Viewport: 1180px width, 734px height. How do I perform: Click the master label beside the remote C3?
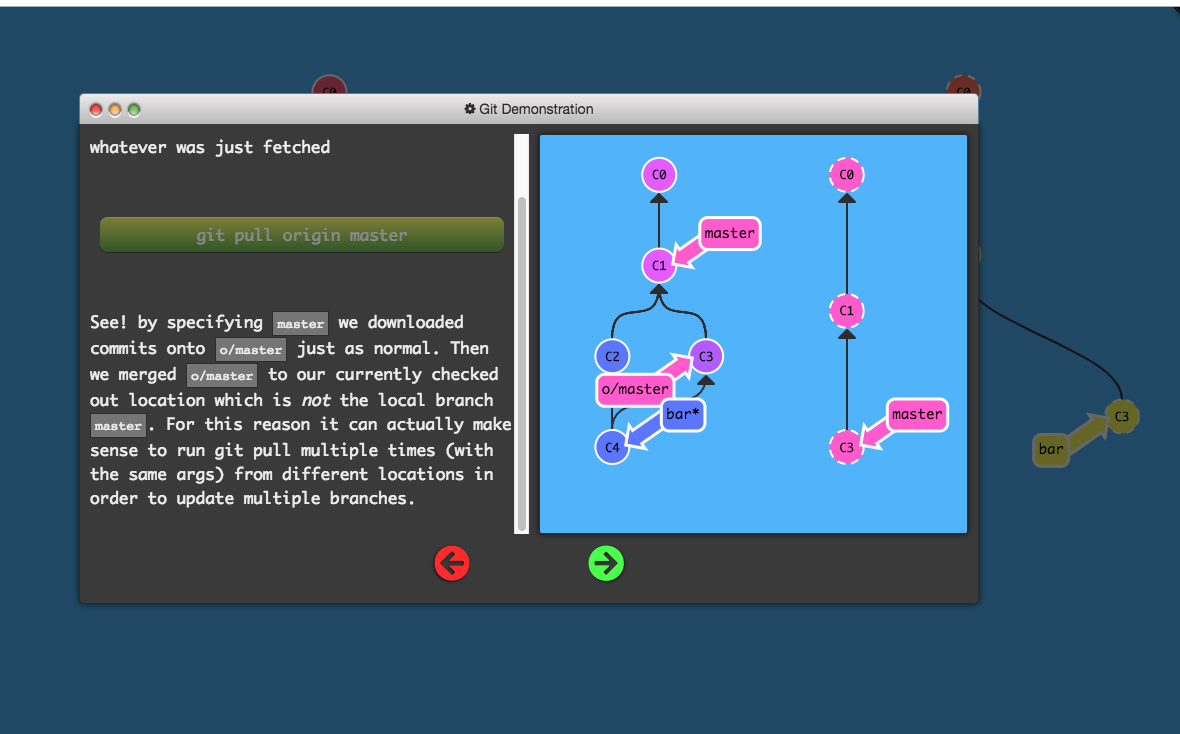pyautogui.click(x=917, y=414)
